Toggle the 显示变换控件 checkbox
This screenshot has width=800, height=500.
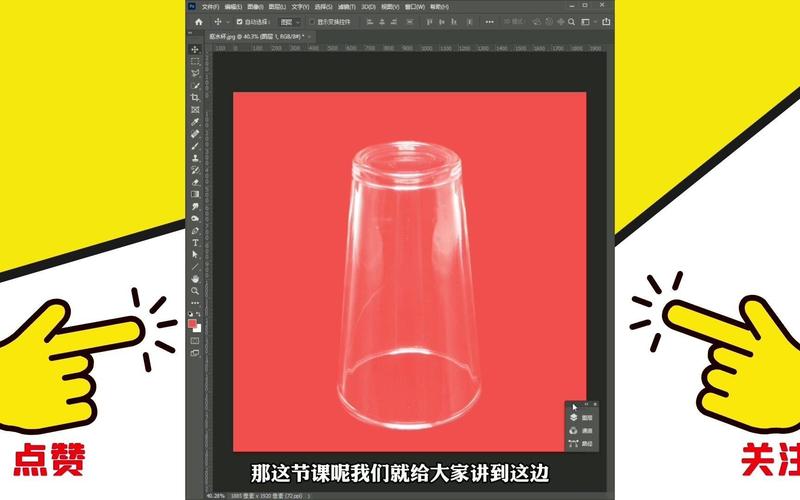(x=311, y=21)
